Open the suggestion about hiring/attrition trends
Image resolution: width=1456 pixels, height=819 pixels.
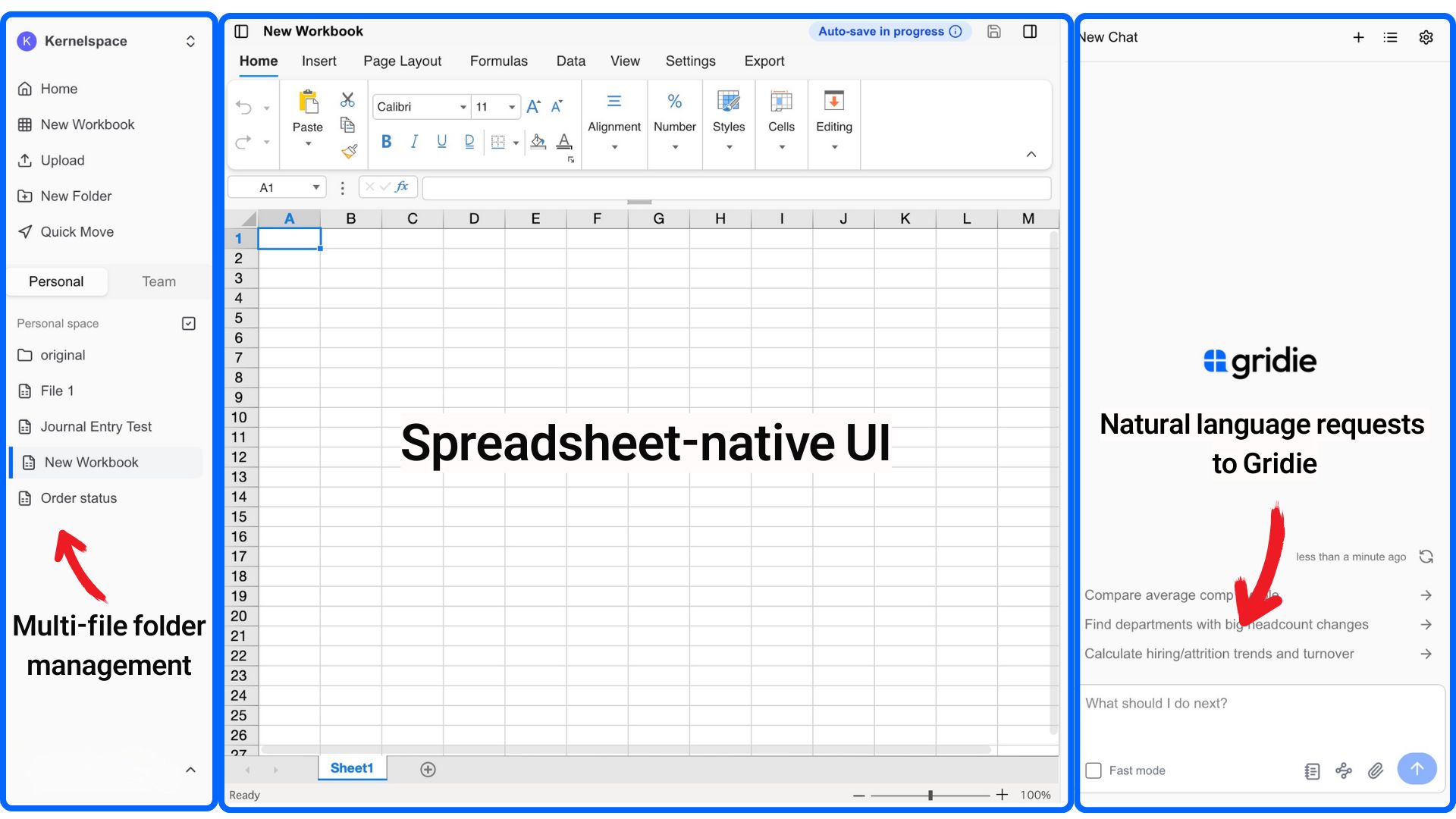pos(1219,654)
